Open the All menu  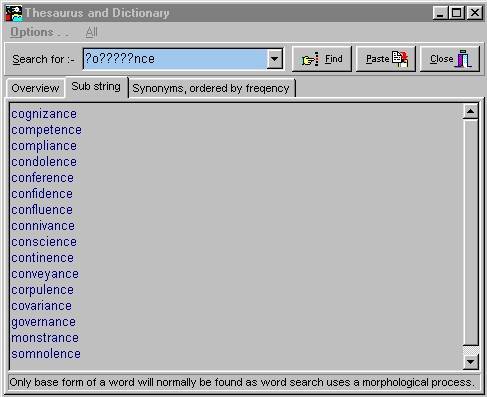tap(91, 32)
